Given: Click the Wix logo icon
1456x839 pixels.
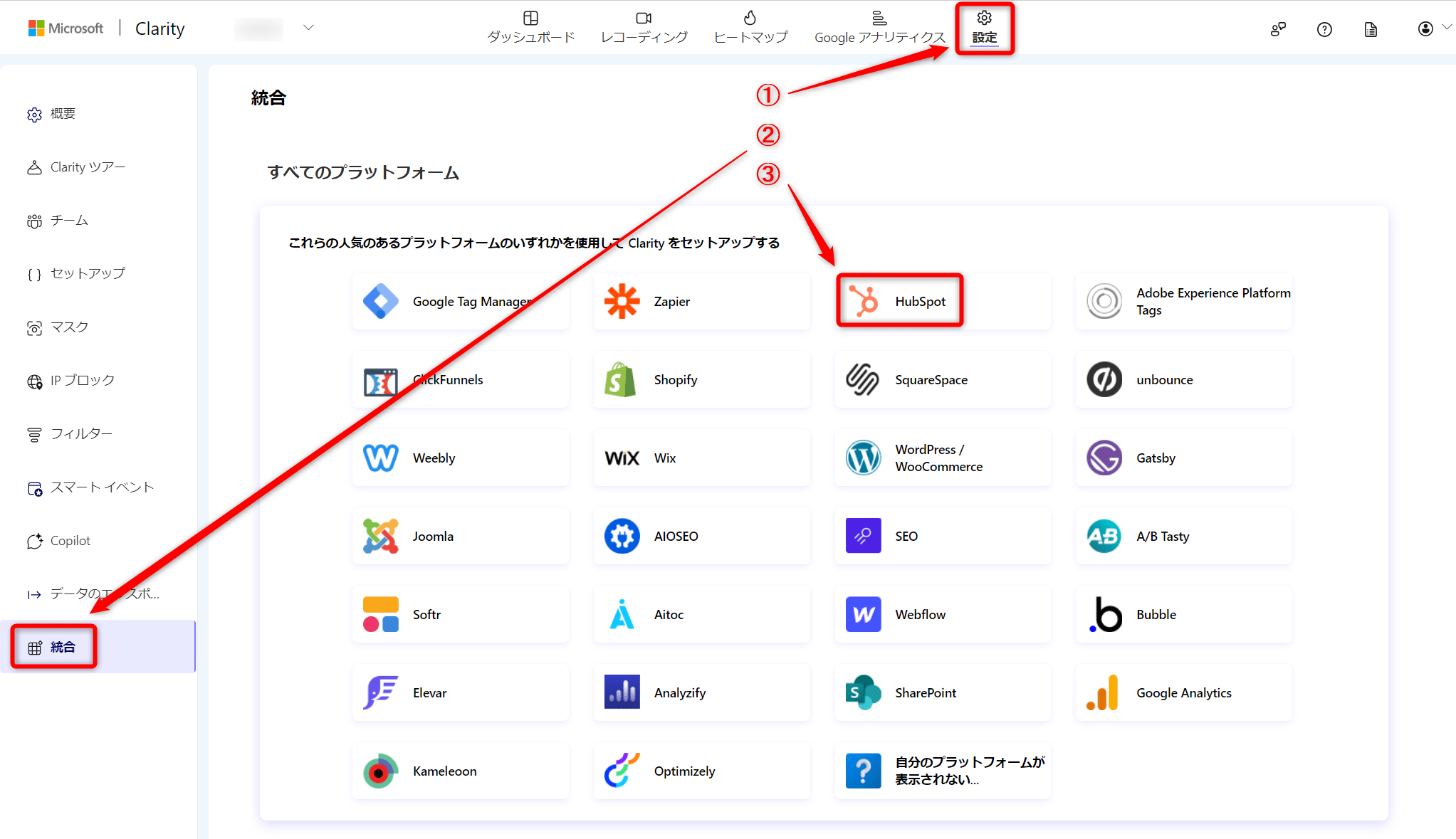Looking at the screenshot, I should tap(622, 458).
